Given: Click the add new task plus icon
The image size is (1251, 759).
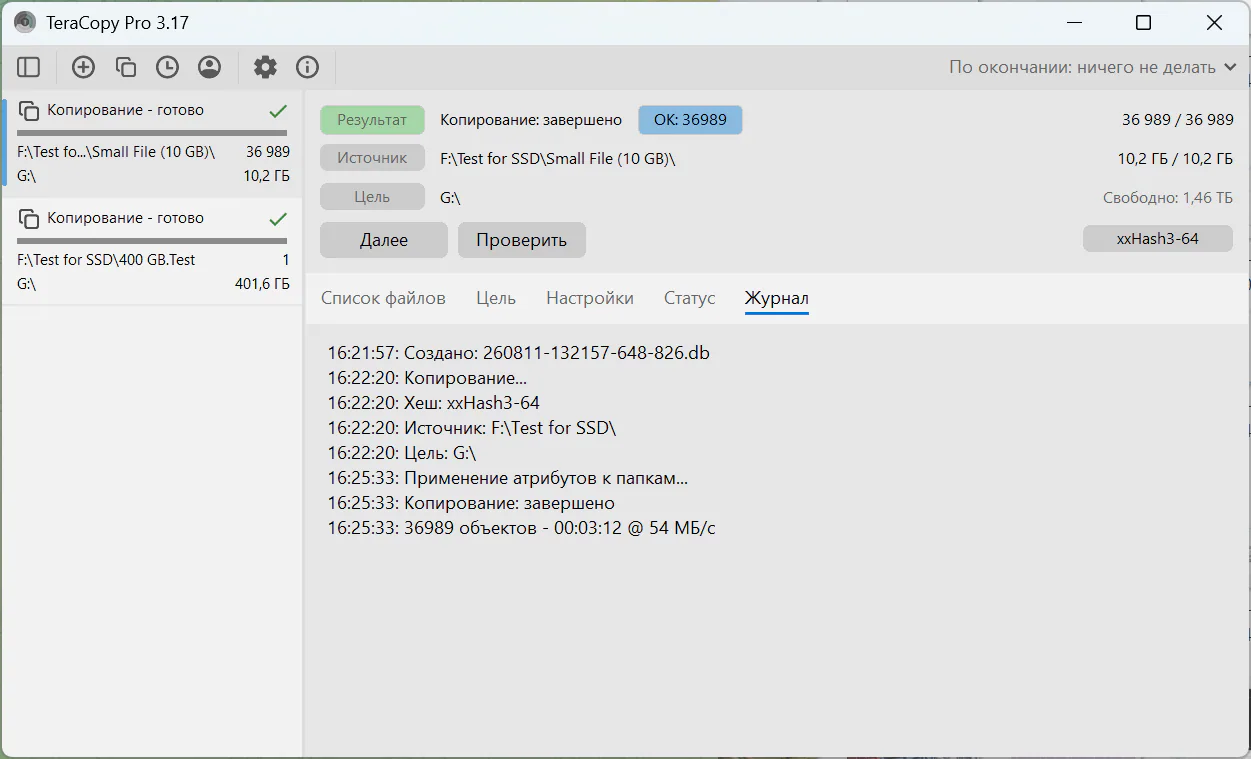Looking at the screenshot, I should [x=83, y=67].
